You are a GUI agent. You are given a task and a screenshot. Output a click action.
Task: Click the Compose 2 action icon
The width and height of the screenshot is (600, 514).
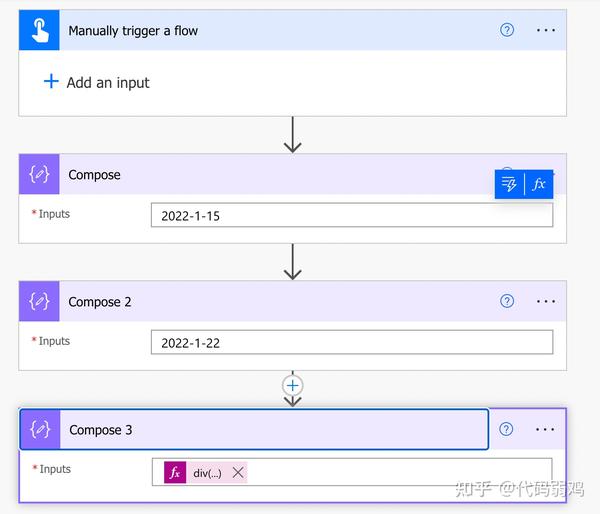(39, 302)
